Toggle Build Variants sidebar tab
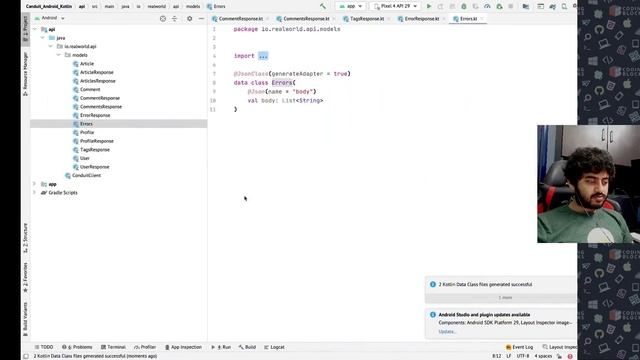 click(25, 319)
